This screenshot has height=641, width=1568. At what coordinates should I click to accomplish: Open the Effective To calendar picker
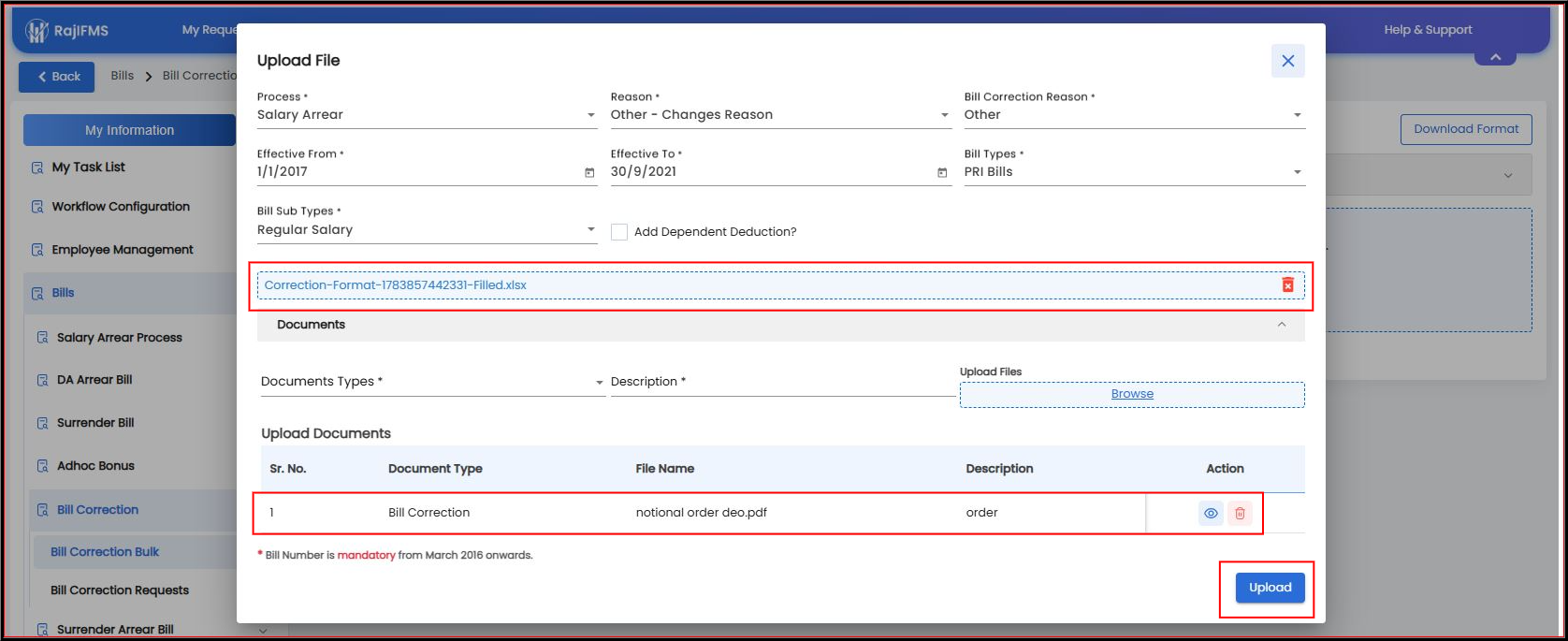(x=942, y=172)
